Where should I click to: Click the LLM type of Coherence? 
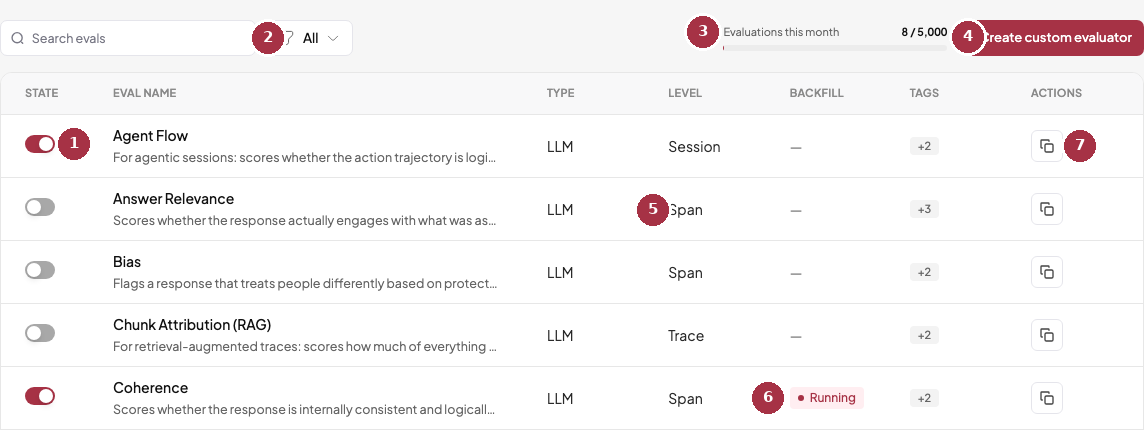(560, 399)
